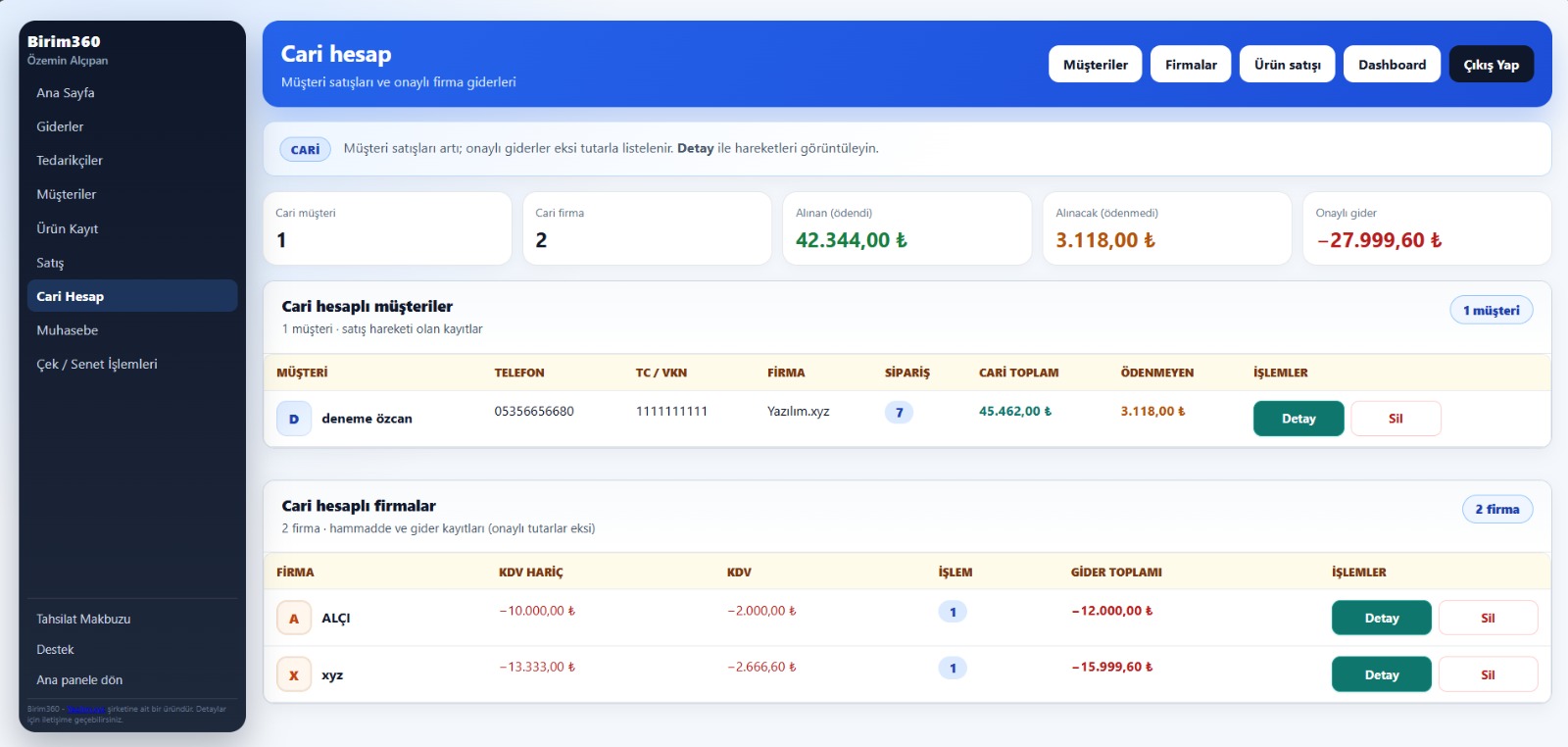This screenshot has height=747, width=1568.
Task: Click the Destek link in the sidebar
Action: coord(132,650)
